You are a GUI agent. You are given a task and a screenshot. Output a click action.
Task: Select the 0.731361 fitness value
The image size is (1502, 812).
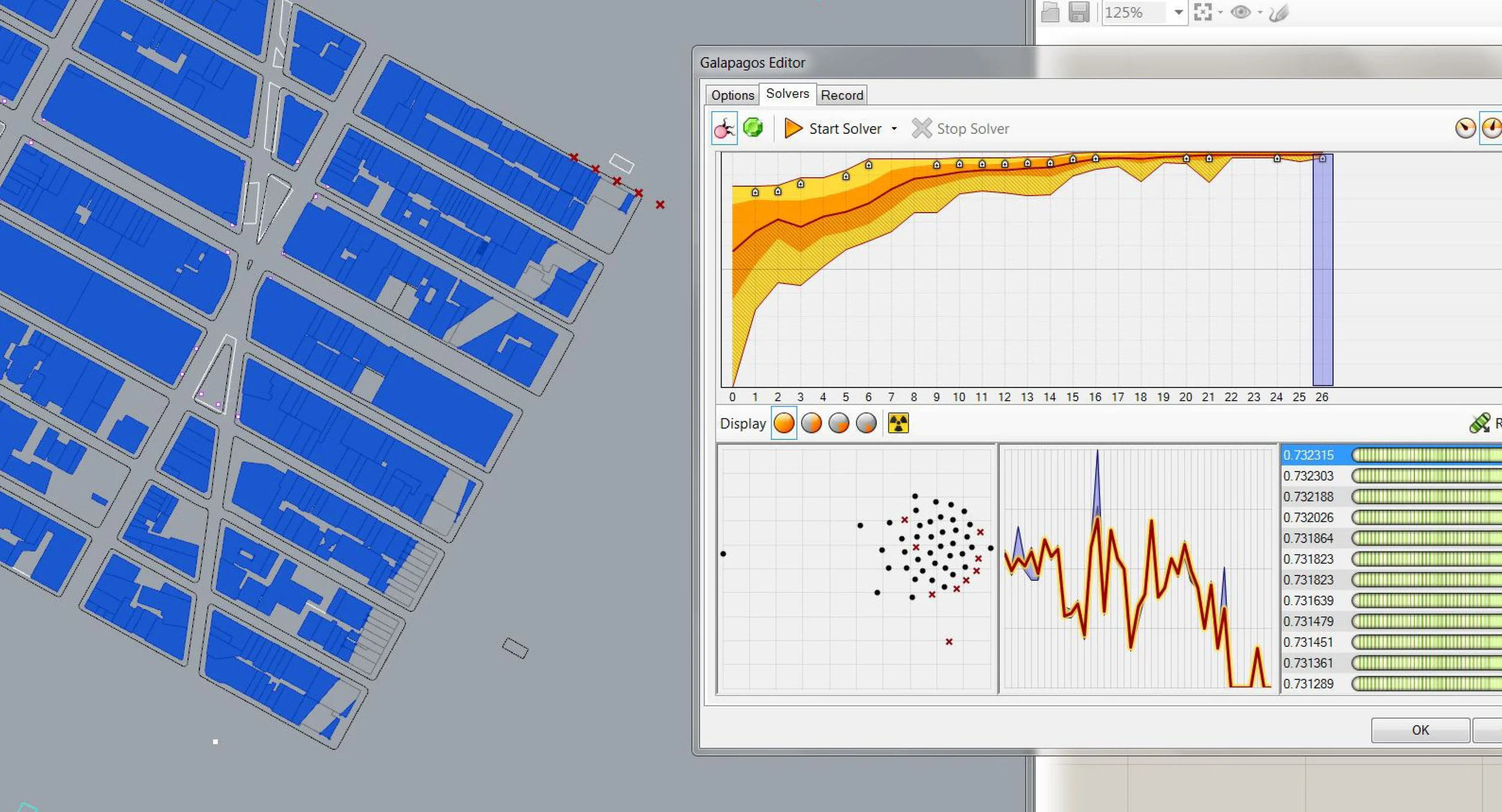click(x=1309, y=662)
